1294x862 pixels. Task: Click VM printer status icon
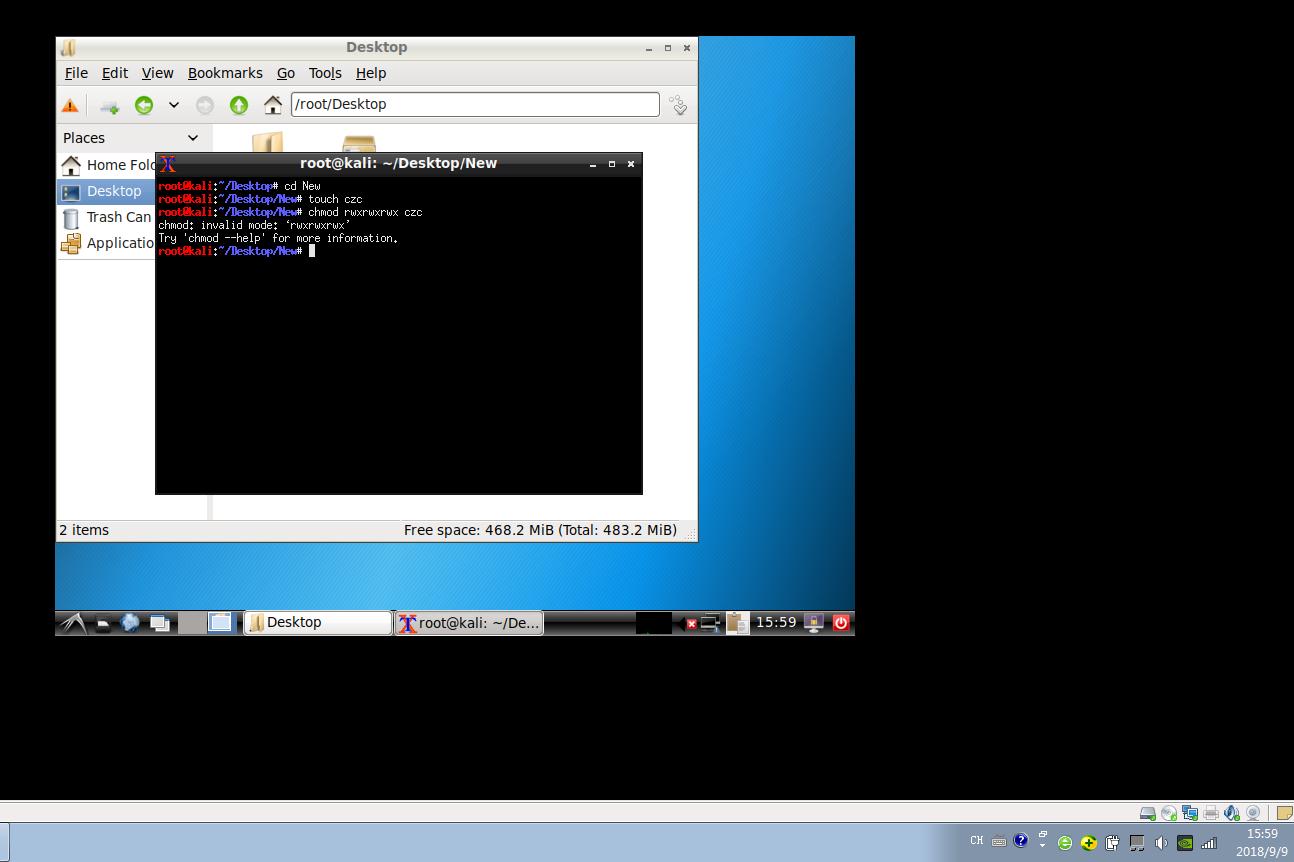(1211, 813)
